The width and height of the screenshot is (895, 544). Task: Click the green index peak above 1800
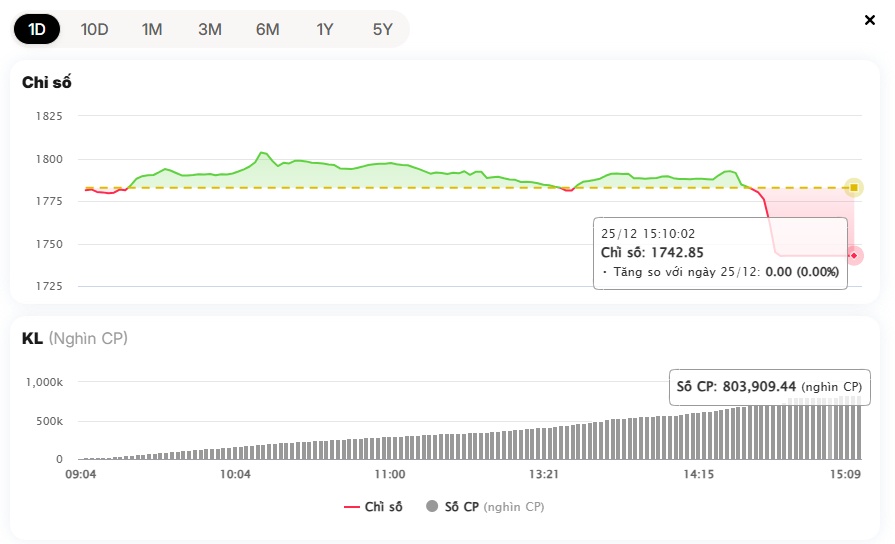(261, 153)
